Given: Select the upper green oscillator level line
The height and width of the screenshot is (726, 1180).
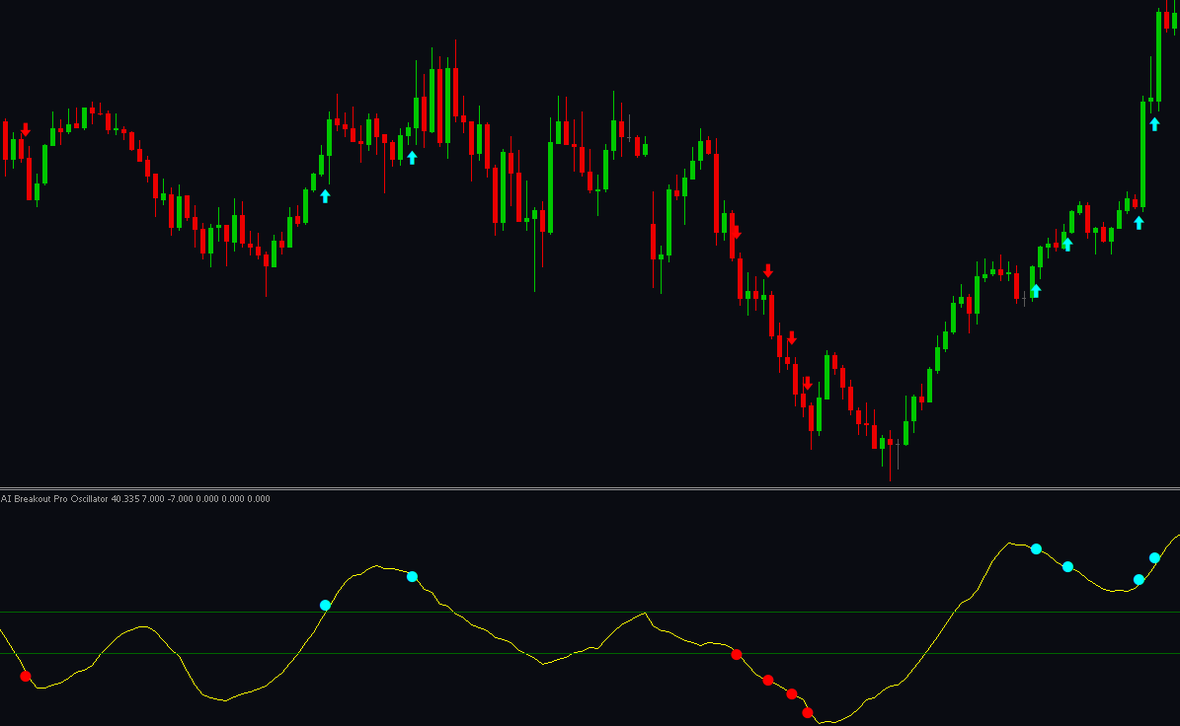Looking at the screenshot, I should (x=590, y=612).
